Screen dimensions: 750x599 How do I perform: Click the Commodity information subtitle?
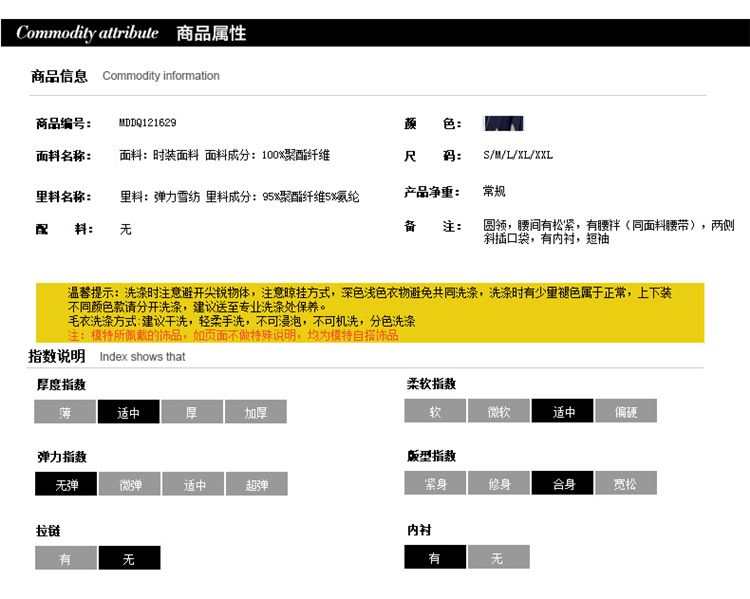tap(161, 76)
